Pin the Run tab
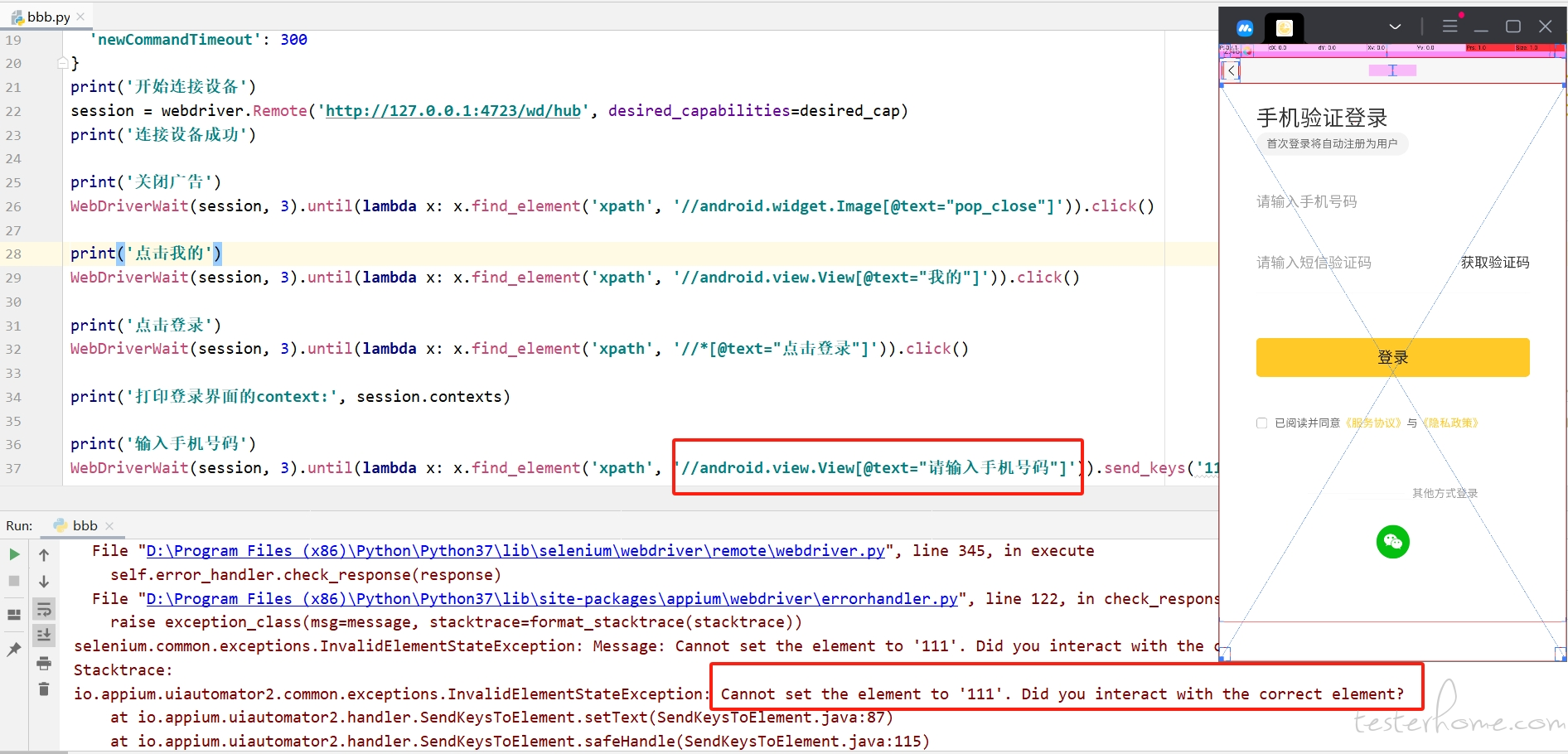The width and height of the screenshot is (1568, 754). click(x=14, y=650)
